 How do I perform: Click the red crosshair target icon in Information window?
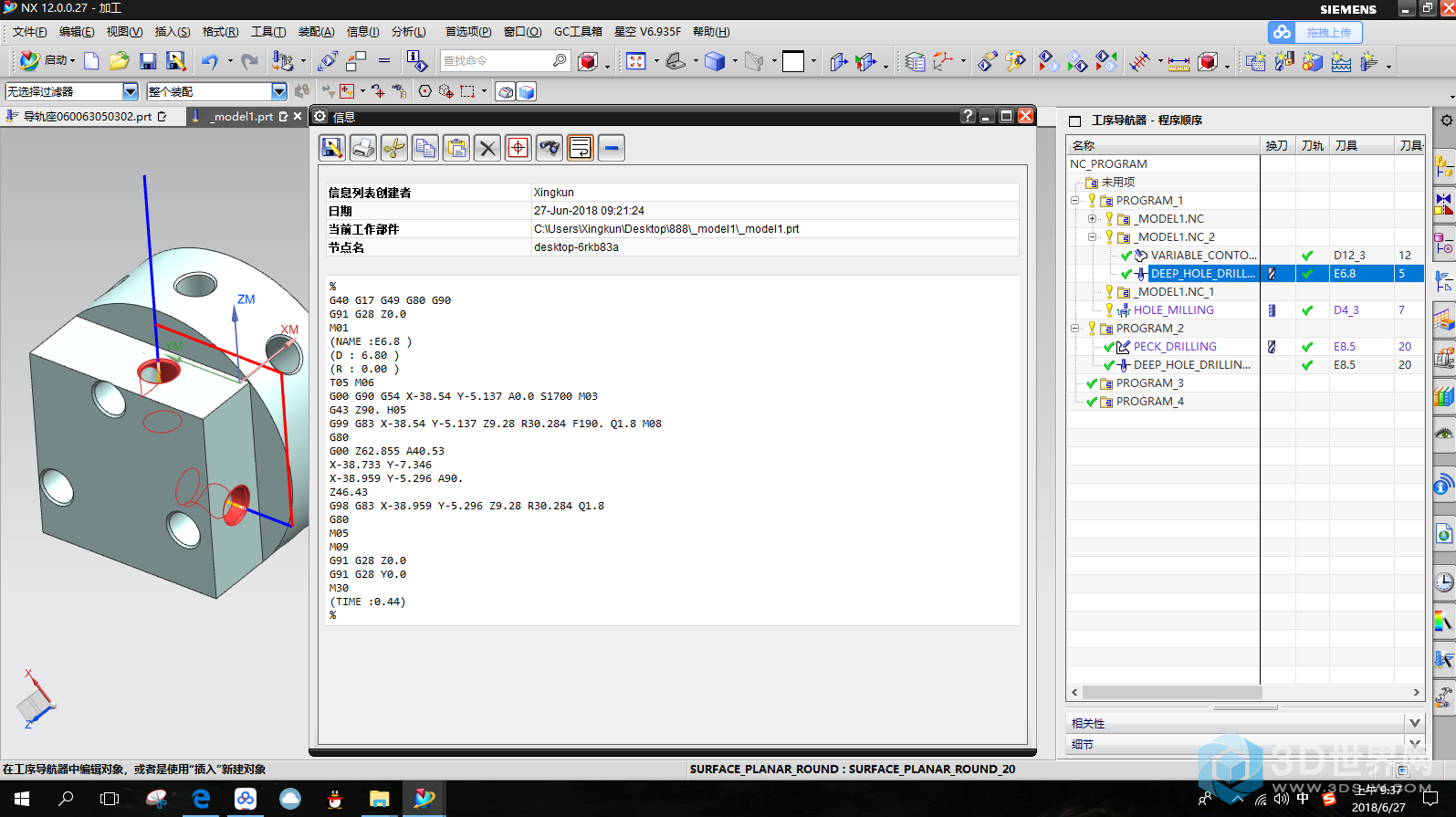(x=519, y=147)
